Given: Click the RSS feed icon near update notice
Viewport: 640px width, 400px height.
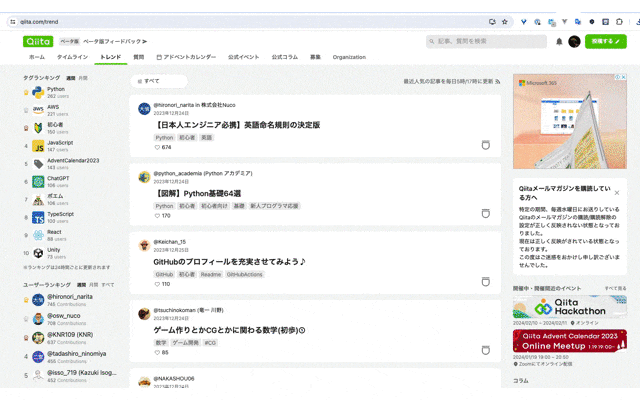Looking at the screenshot, I should point(498,81).
